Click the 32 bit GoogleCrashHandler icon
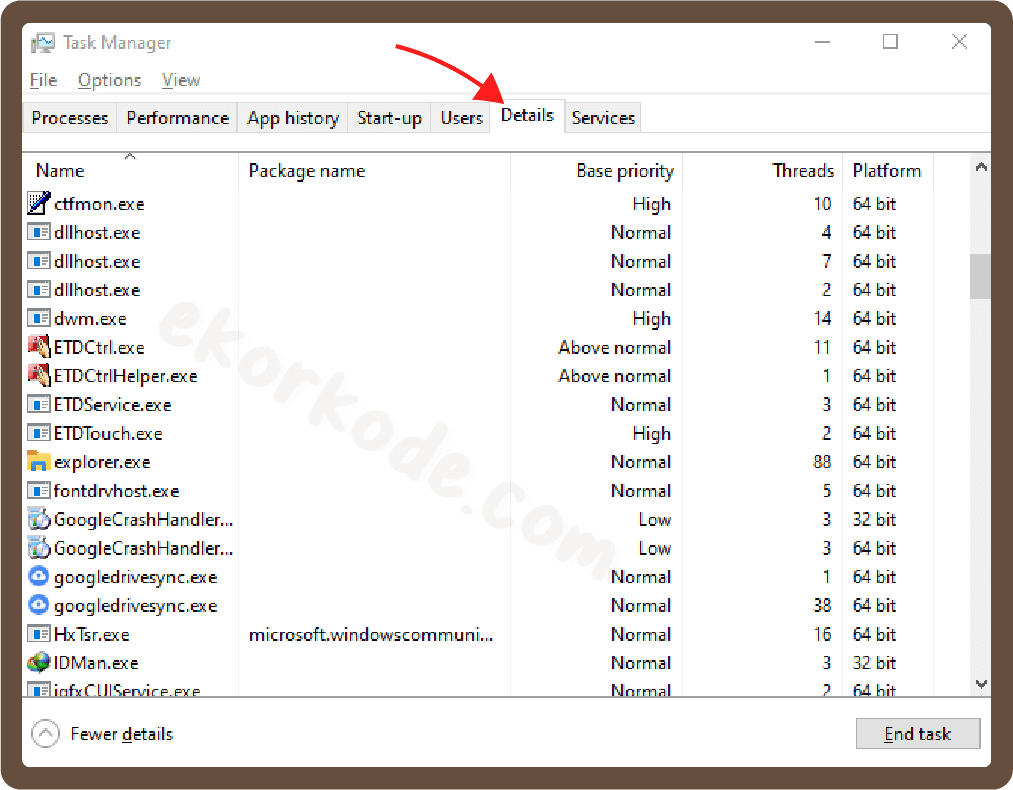 (39, 519)
